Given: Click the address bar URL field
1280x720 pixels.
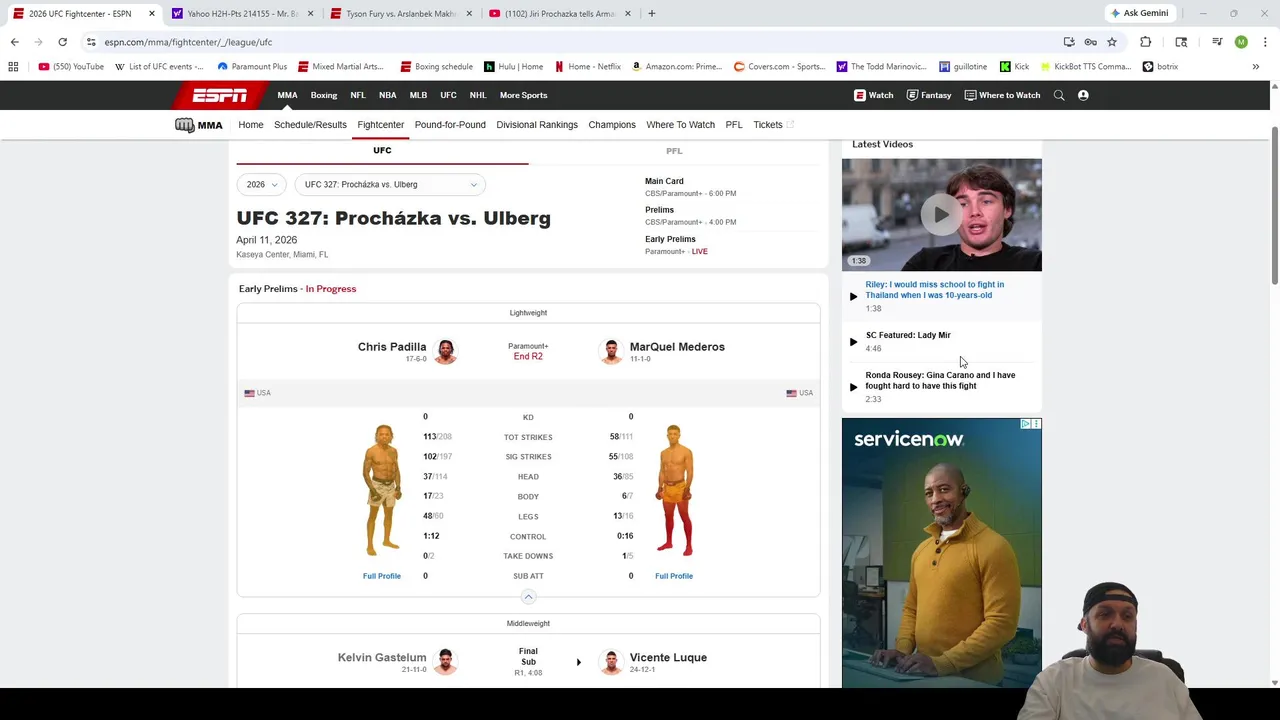Looking at the screenshot, I should pos(570,42).
